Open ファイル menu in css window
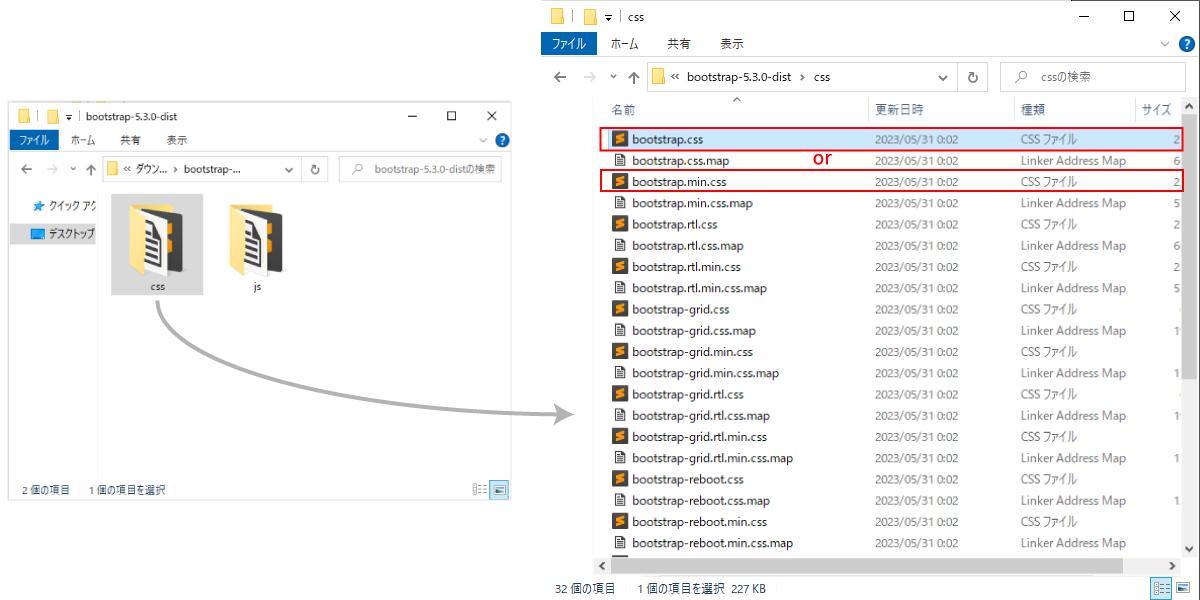 coord(569,44)
